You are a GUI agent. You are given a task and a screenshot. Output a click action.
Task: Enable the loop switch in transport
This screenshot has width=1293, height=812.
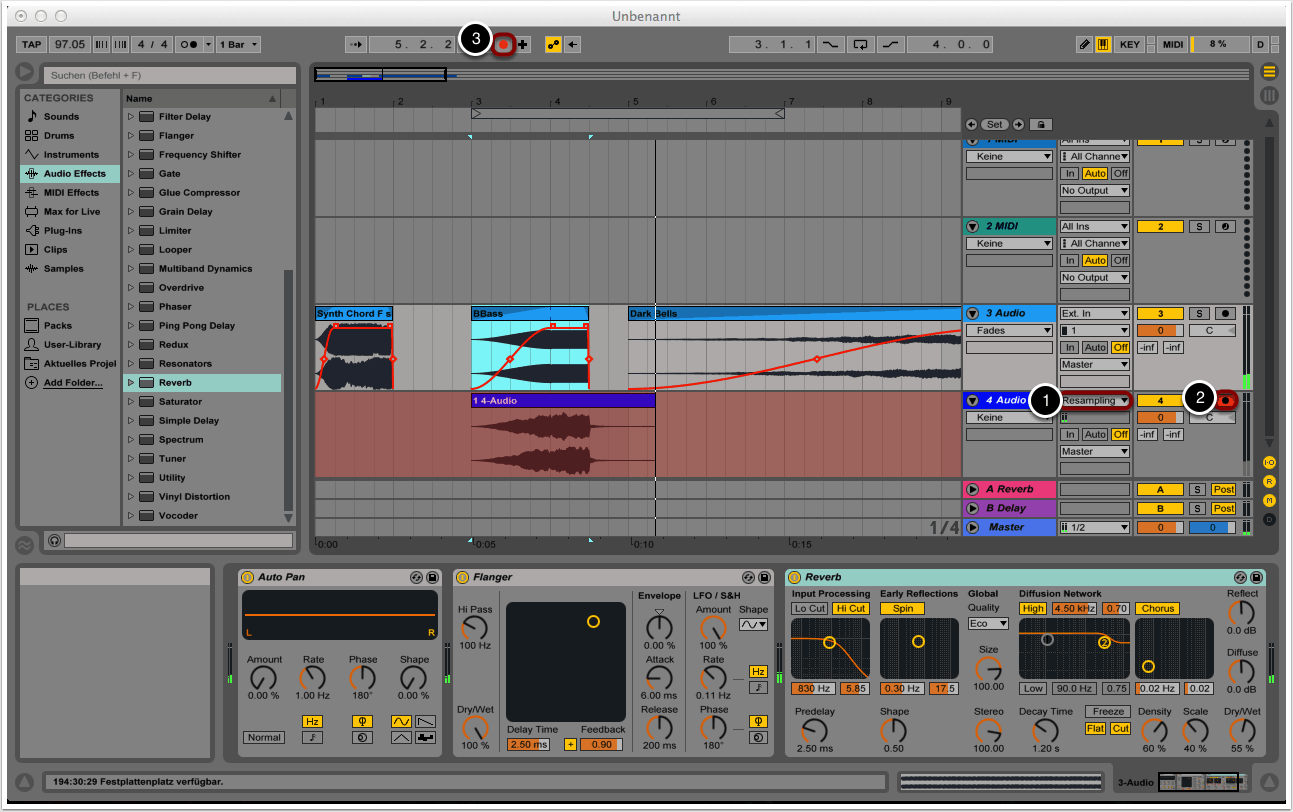[860, 45]
